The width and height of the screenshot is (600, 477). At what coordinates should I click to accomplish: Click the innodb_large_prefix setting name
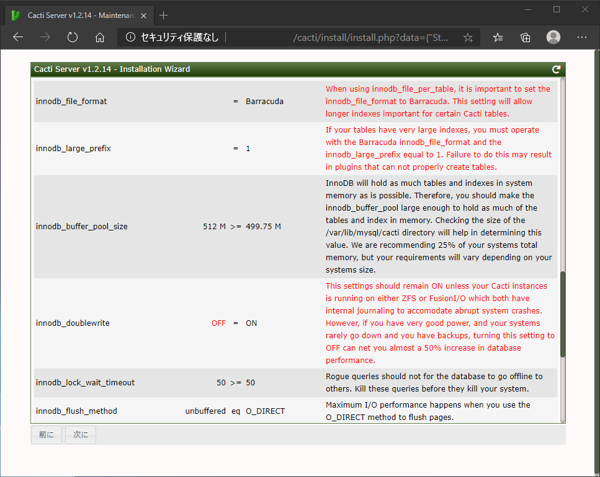click(x=73, y=148)
